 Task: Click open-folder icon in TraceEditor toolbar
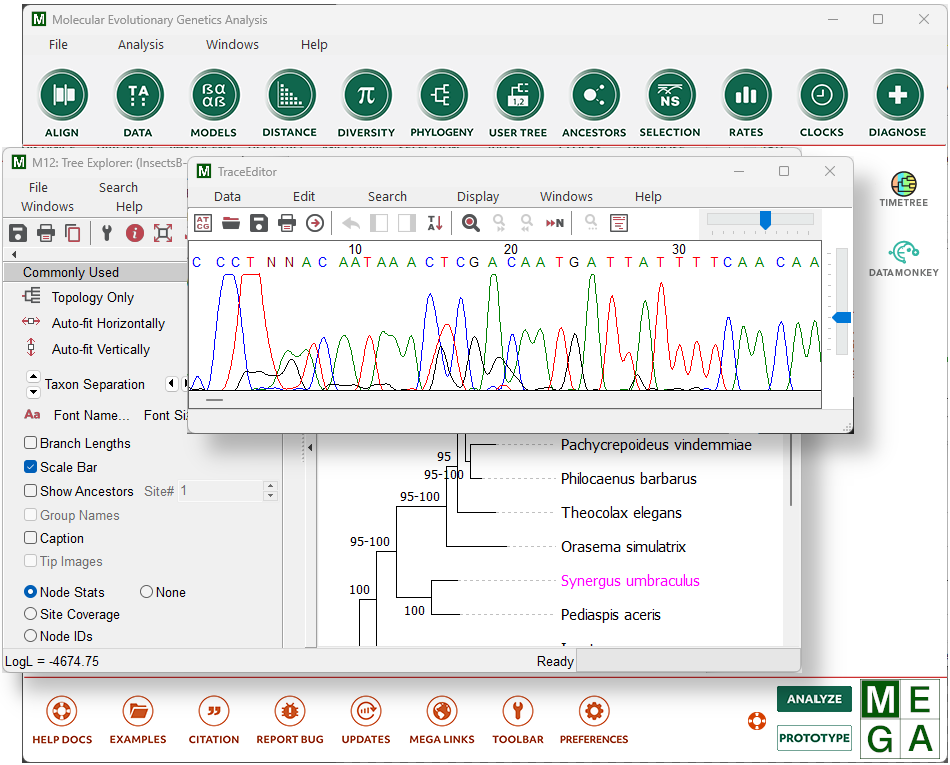[x=231, y=223]
